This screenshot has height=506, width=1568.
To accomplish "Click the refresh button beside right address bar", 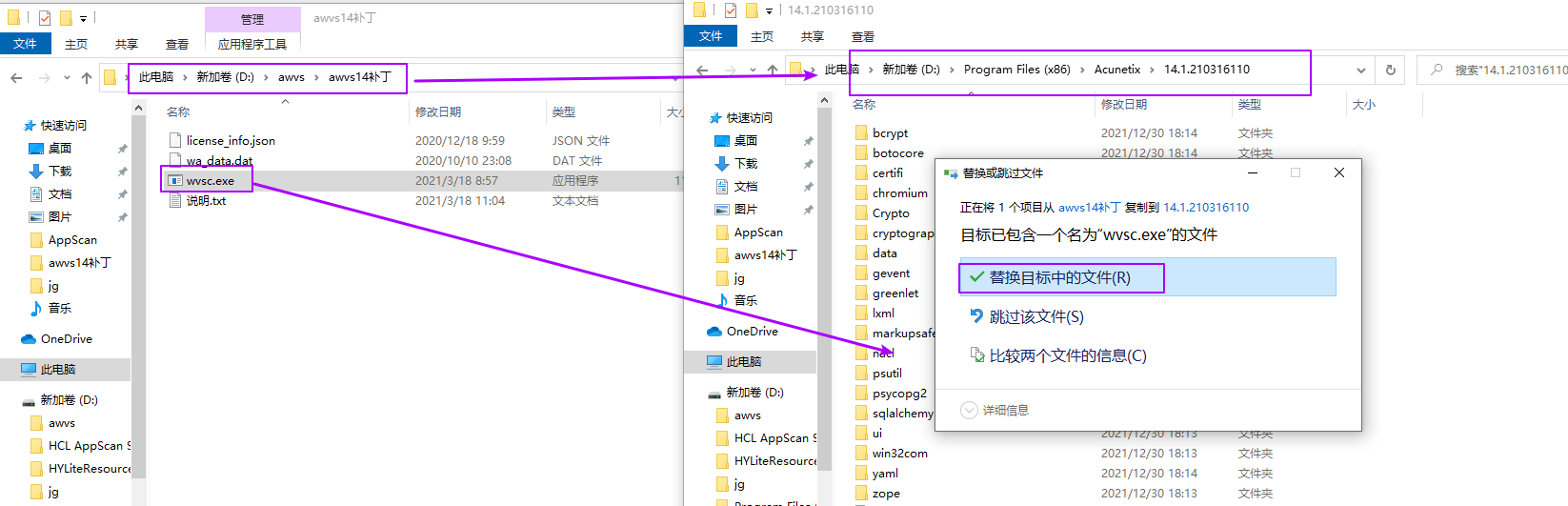I will (x=1390, y=70).
